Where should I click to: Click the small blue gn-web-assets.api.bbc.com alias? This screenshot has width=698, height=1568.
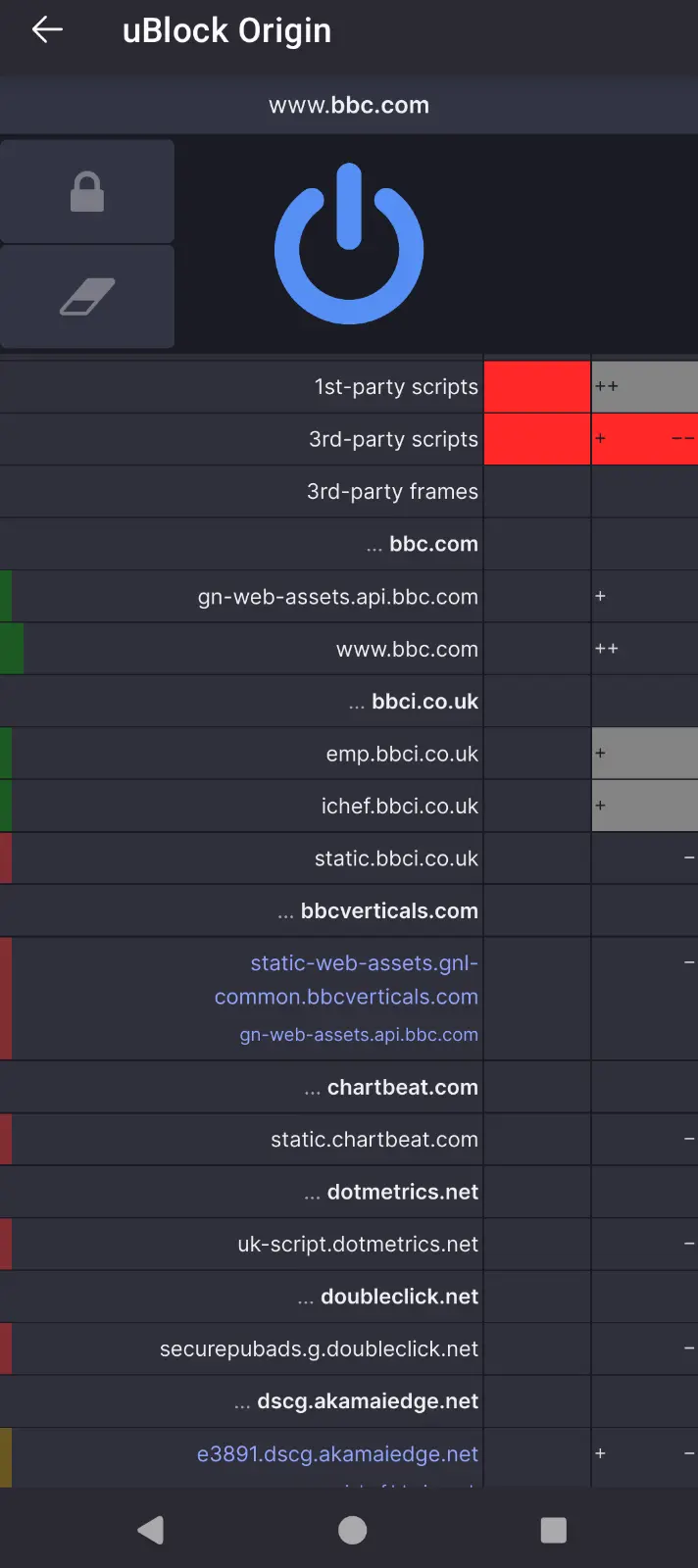point(359,1035)
